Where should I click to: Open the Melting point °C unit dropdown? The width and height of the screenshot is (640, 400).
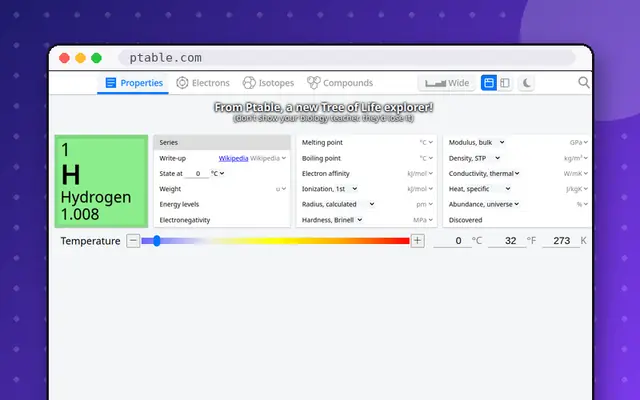coord(426,142)
